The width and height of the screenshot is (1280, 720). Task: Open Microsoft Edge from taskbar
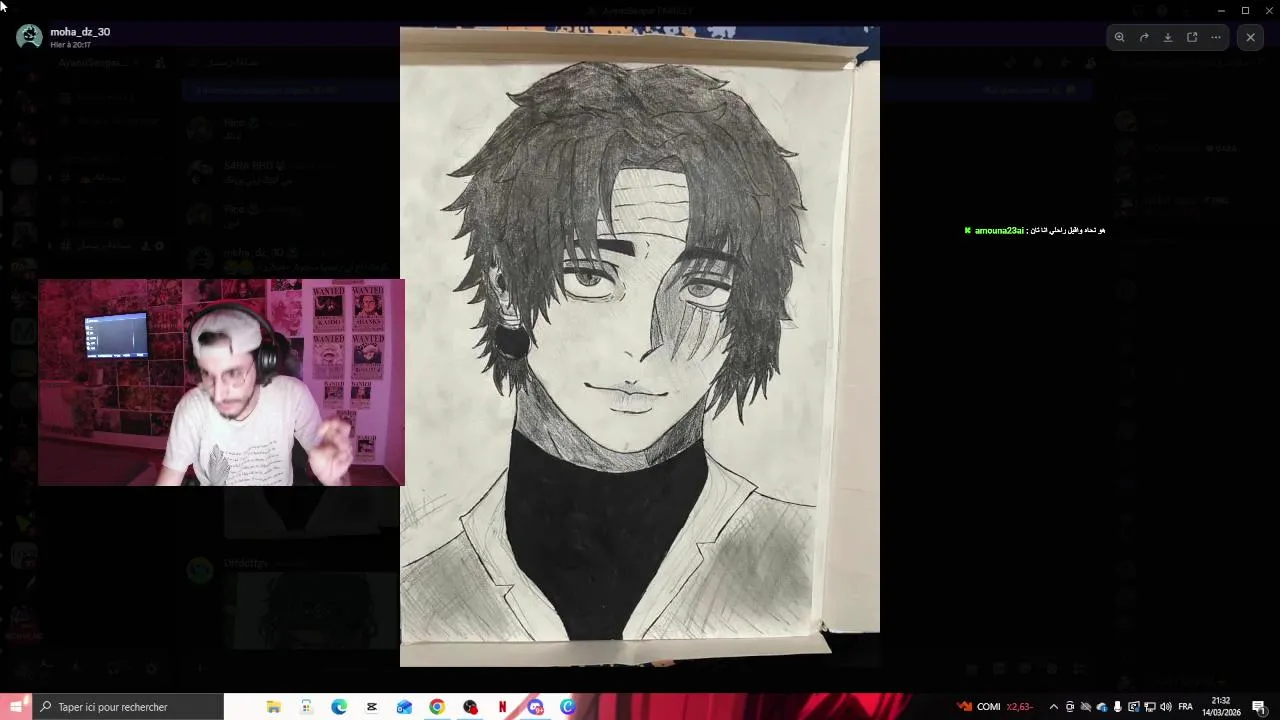click(x=339, y=707)
